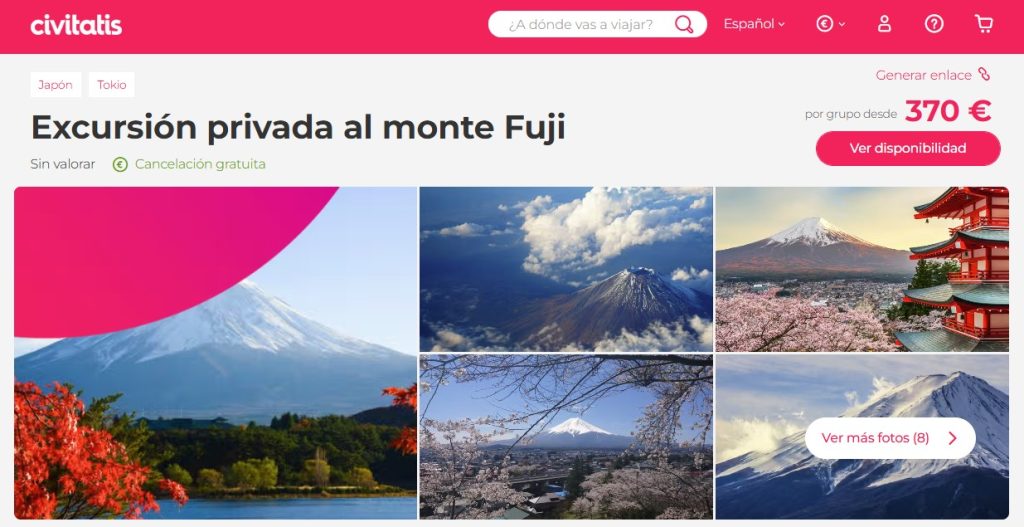Viewport: 1024px width, 527px height.
Task: Click the Ver disponibilidad button
Action: pos(908,148)
